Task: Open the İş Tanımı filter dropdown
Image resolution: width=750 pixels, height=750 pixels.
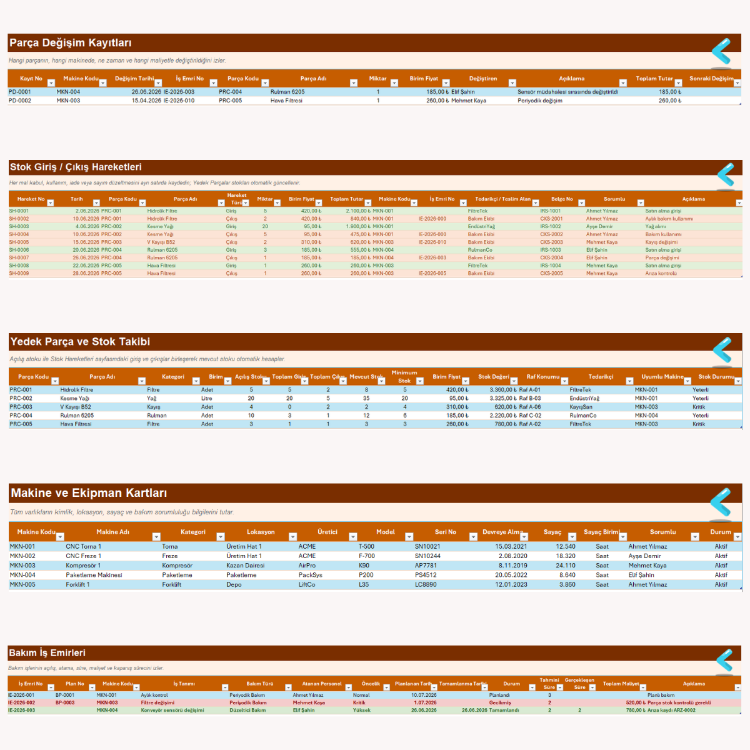Action: click(x=225, y=687)
